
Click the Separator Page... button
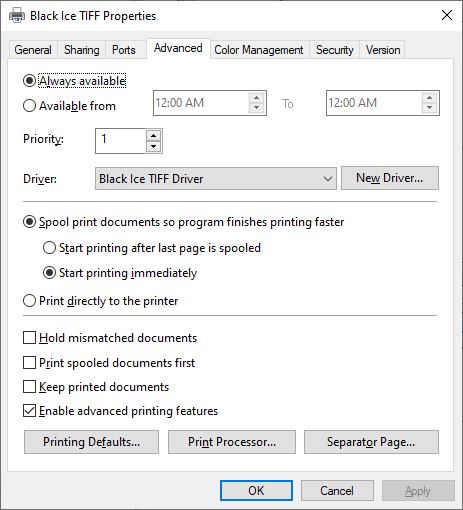pos(371,442)
